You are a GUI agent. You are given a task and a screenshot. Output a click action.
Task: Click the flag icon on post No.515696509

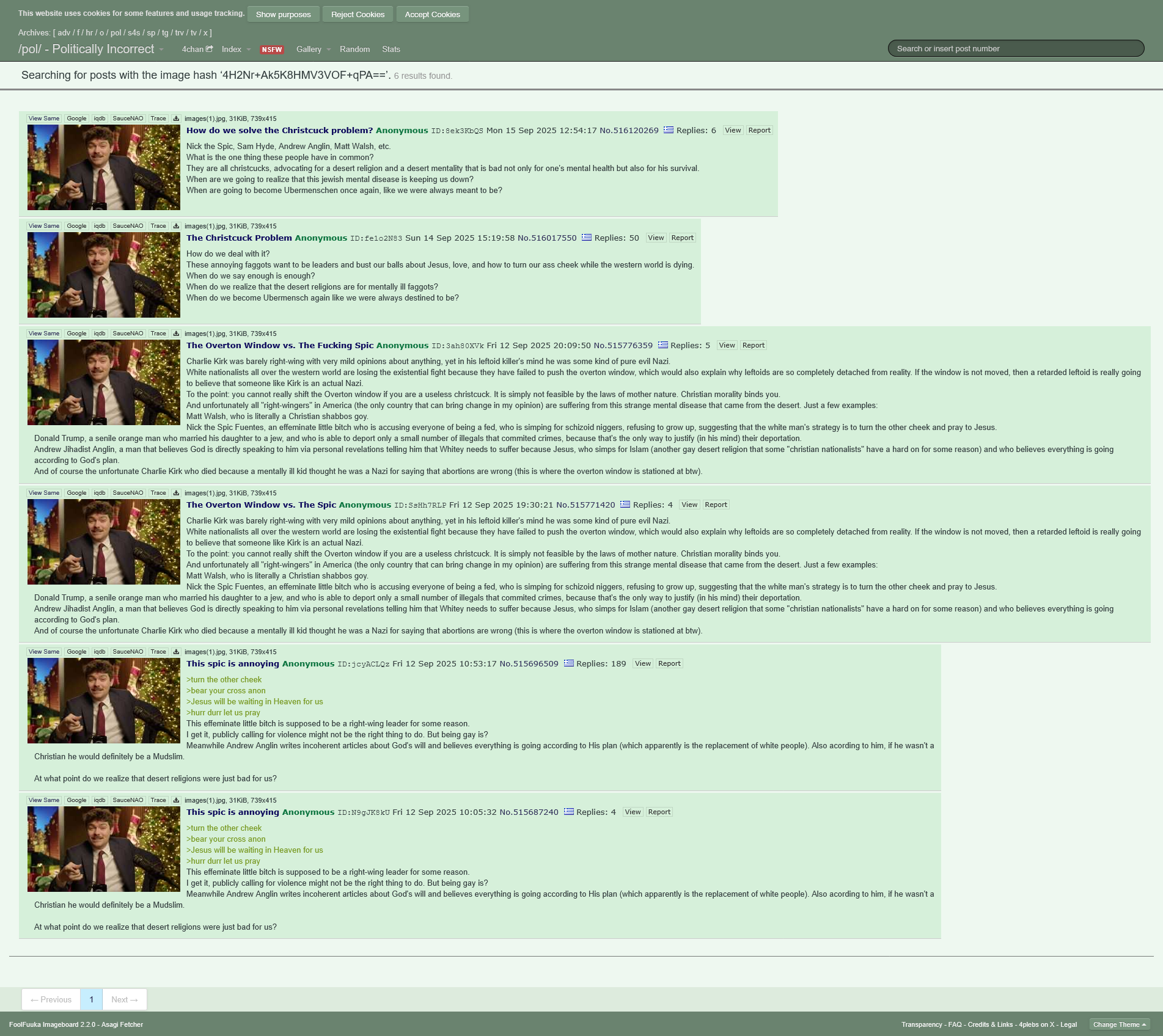(x=568, y=663)
